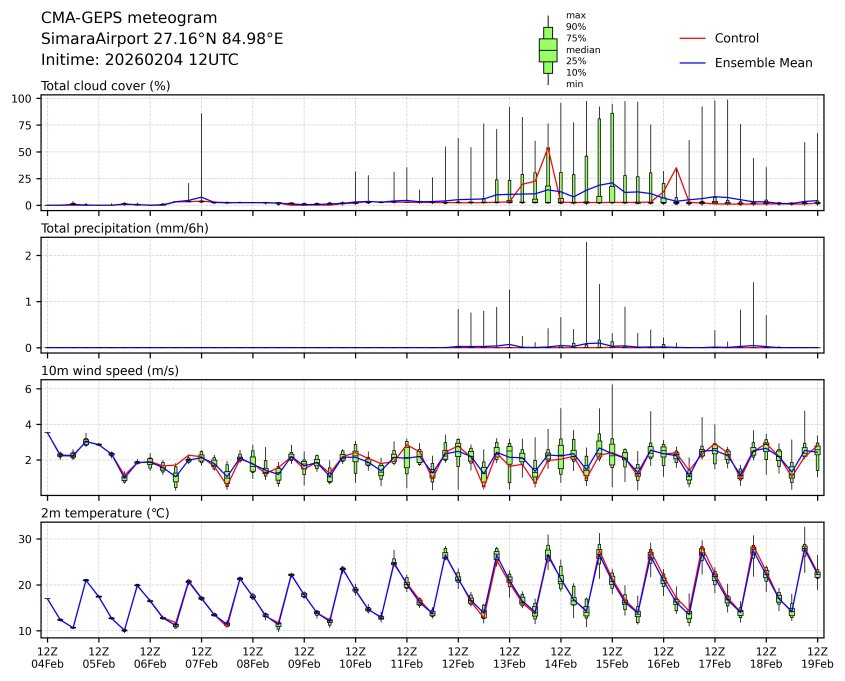Click the tallest precipitation spike's top
Viewport: 845px width, 681px height.
tap(586, 243)
